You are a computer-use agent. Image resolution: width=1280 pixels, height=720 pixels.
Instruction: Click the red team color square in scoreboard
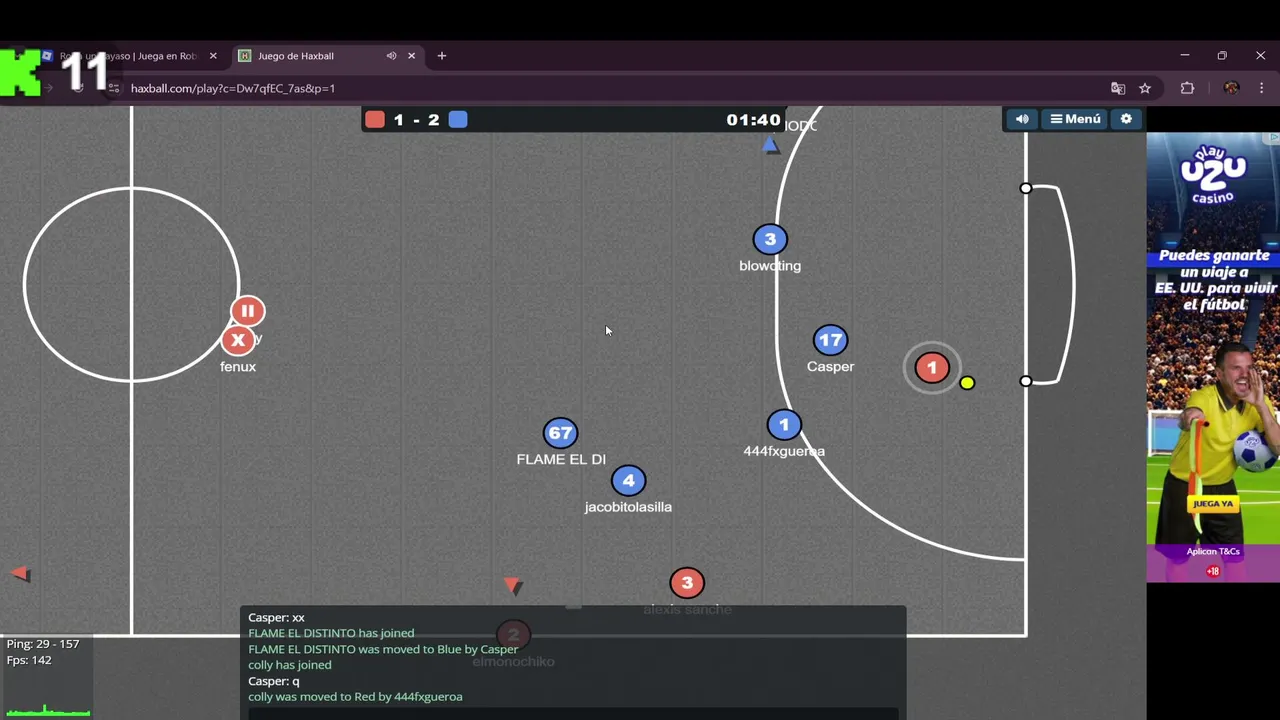point(375,120)
